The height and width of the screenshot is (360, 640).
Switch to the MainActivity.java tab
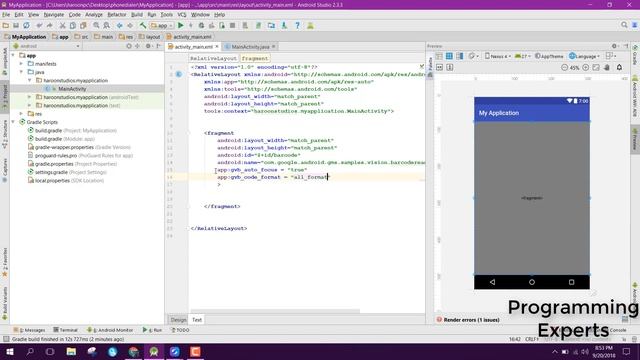pyautogui.click(x=250, y=47)
